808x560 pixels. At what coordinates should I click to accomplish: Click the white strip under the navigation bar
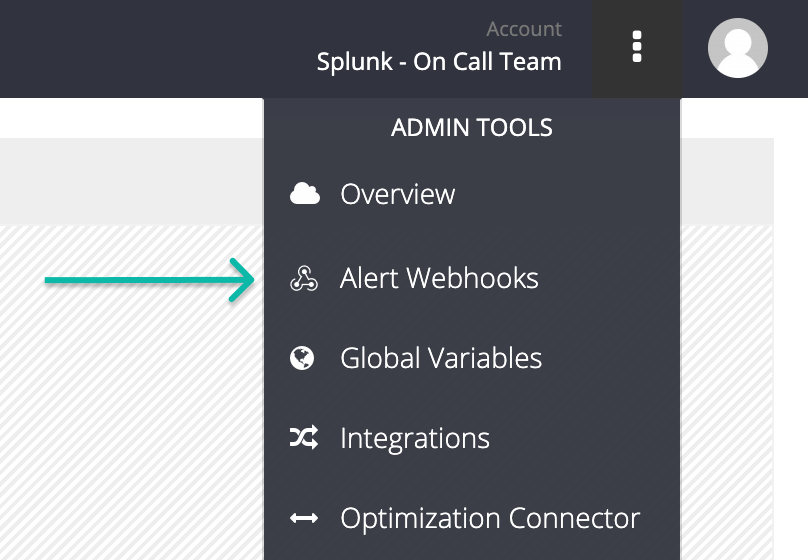[131, 117]
